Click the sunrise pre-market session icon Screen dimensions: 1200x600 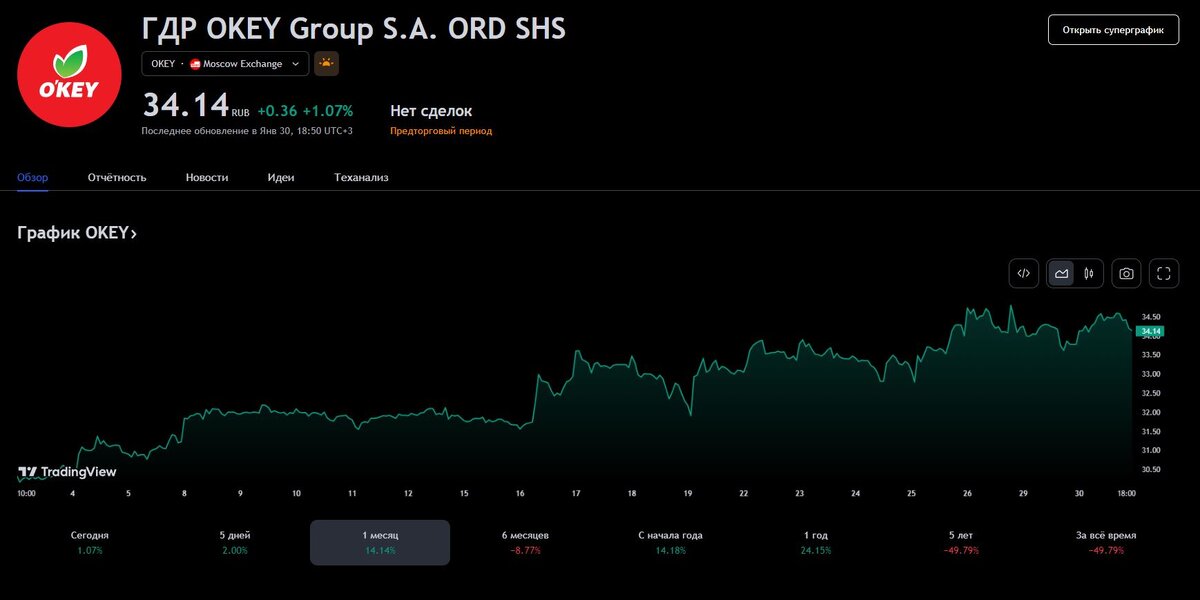[325, 63]
